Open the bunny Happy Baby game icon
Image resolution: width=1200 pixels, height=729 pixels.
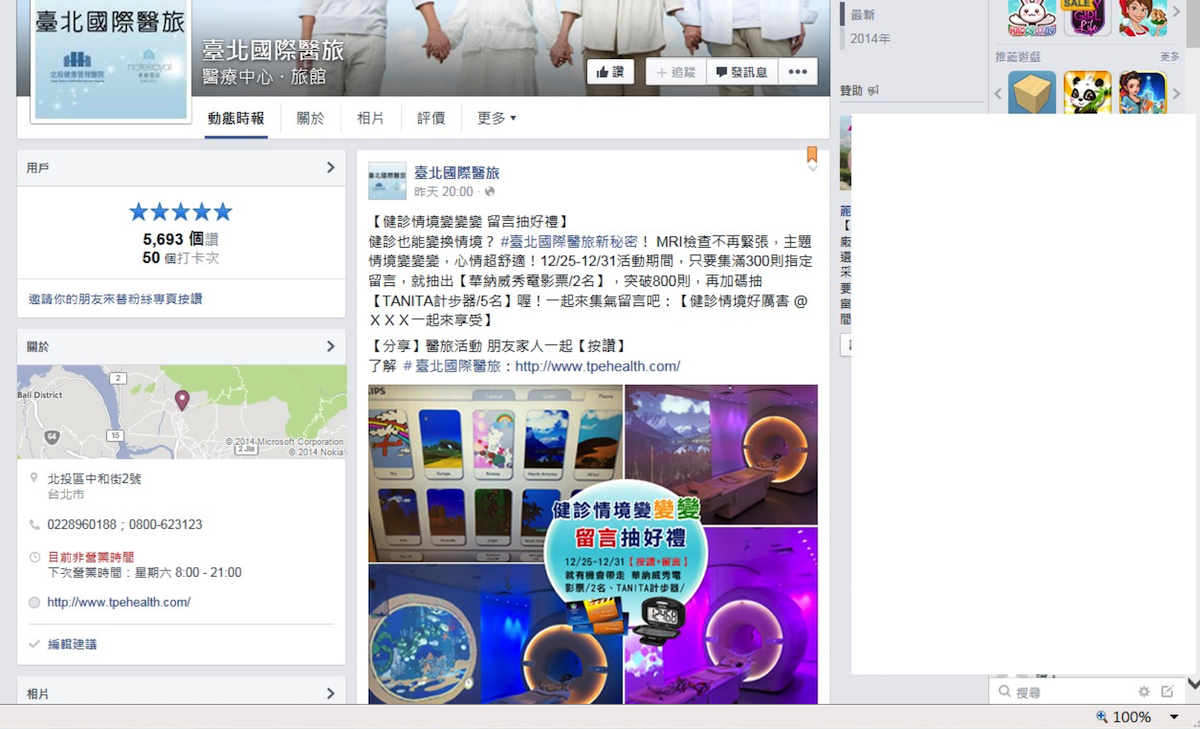1032,17
